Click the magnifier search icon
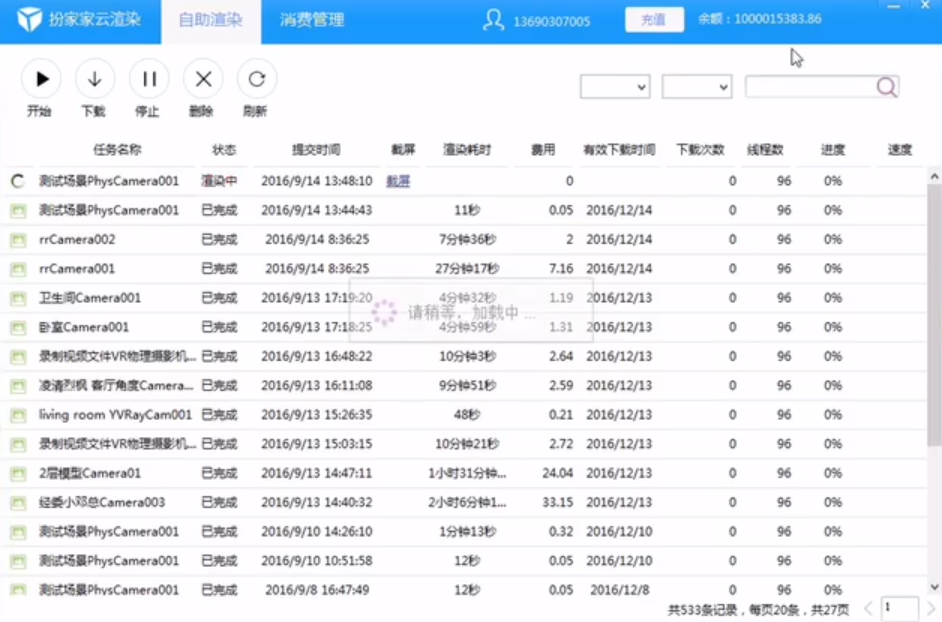 coord(886,87)
